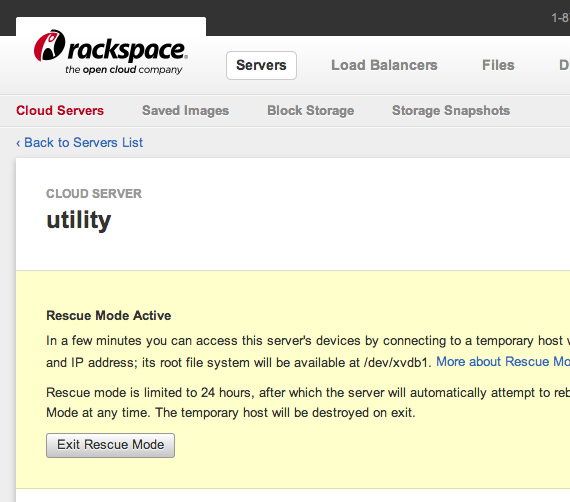This screenshot has width=570, height=502.
Task: Open More about Rescue Mode link
Action: pos(503,362)
